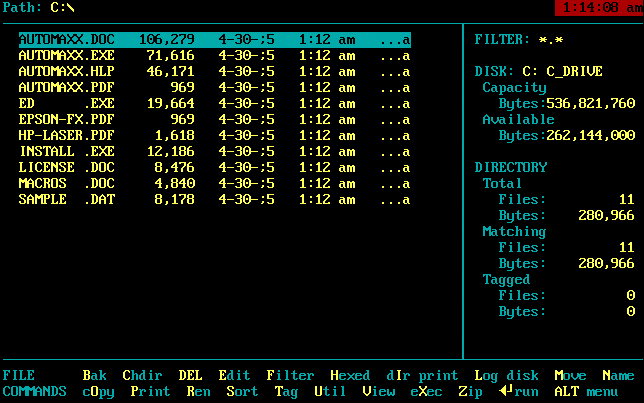Choose the Chdir command
Image resolution: width=644 pixels, height=403 pixels.
(x=143, y=375)
